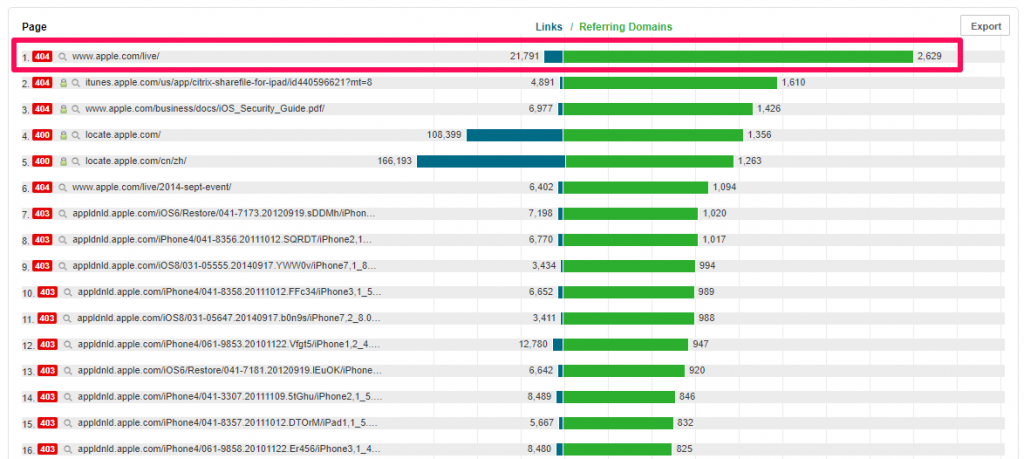Viewport: 1024px width, 459px height.
Task: Open appldnld link iOS8/031-05647
Action: (x=229, y=319)
